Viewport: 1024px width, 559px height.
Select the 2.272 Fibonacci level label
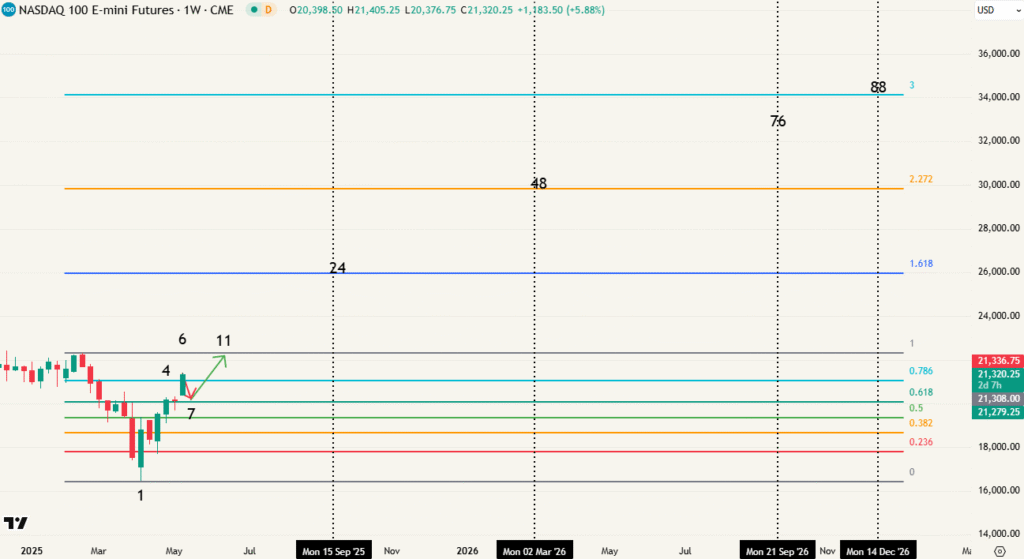pyautogui.click(x=921, y=179)
